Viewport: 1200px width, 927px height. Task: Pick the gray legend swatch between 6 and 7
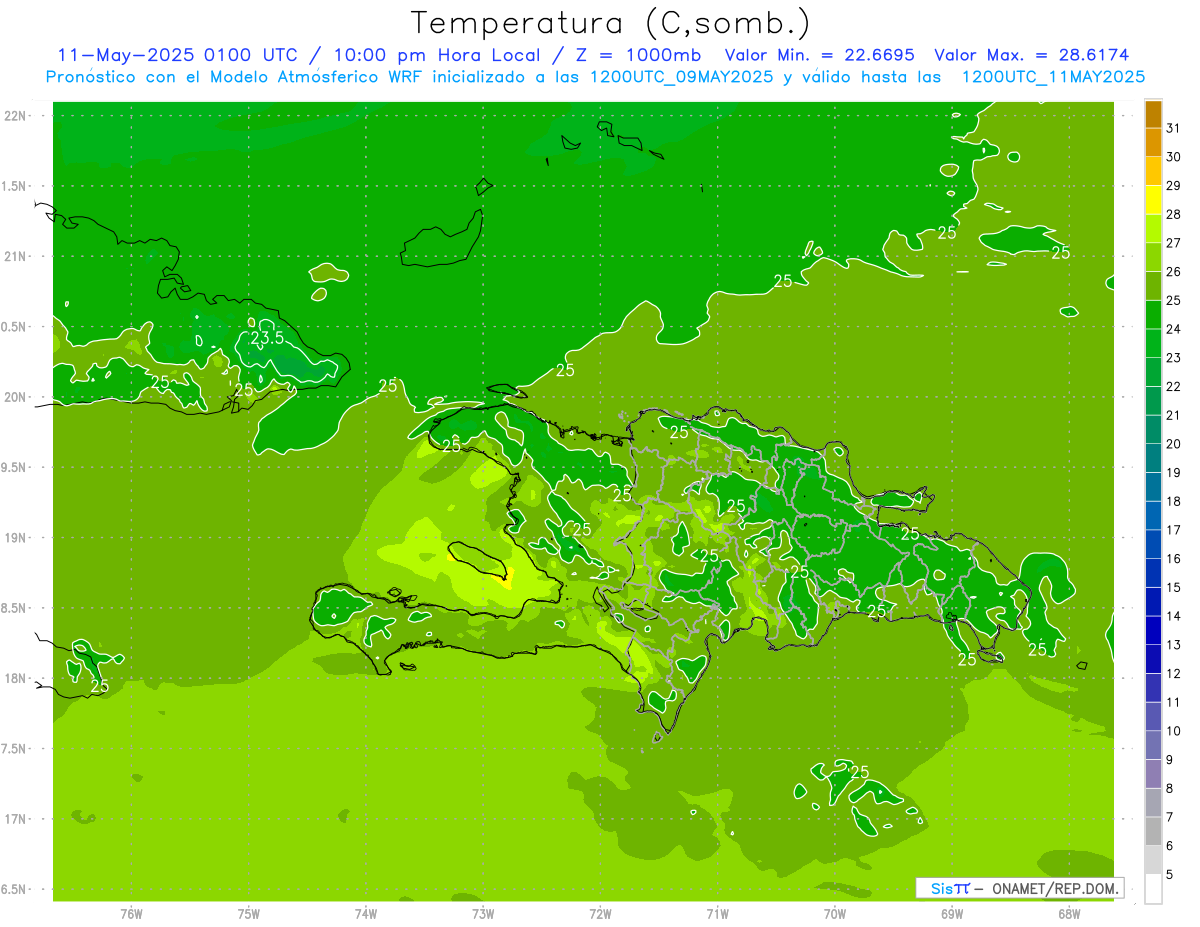coord(1153,831)
